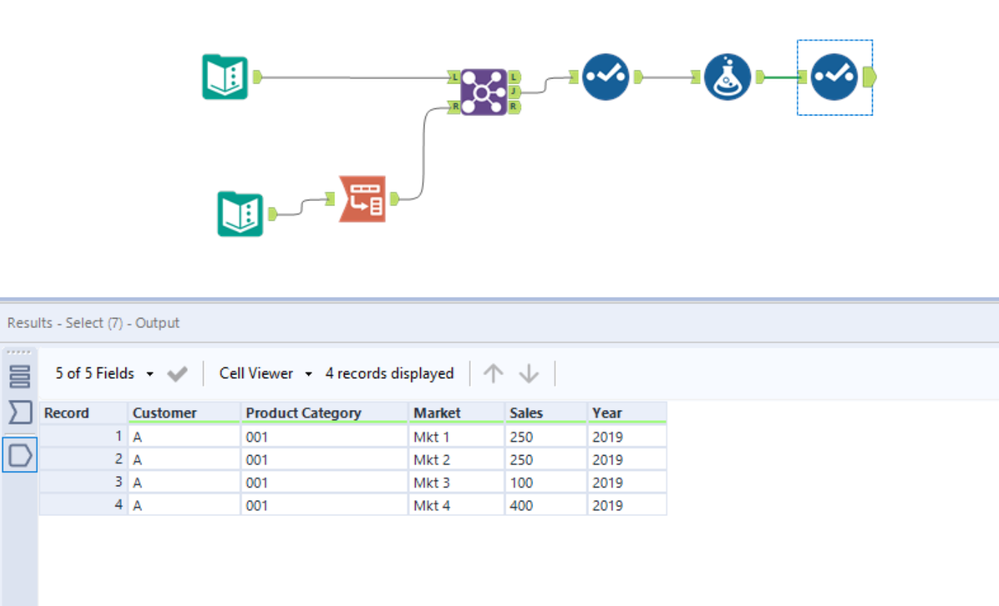This screenshot has width=999, height=606.
Task: Select the highlighted last Select tool
Action: point(834,77)
